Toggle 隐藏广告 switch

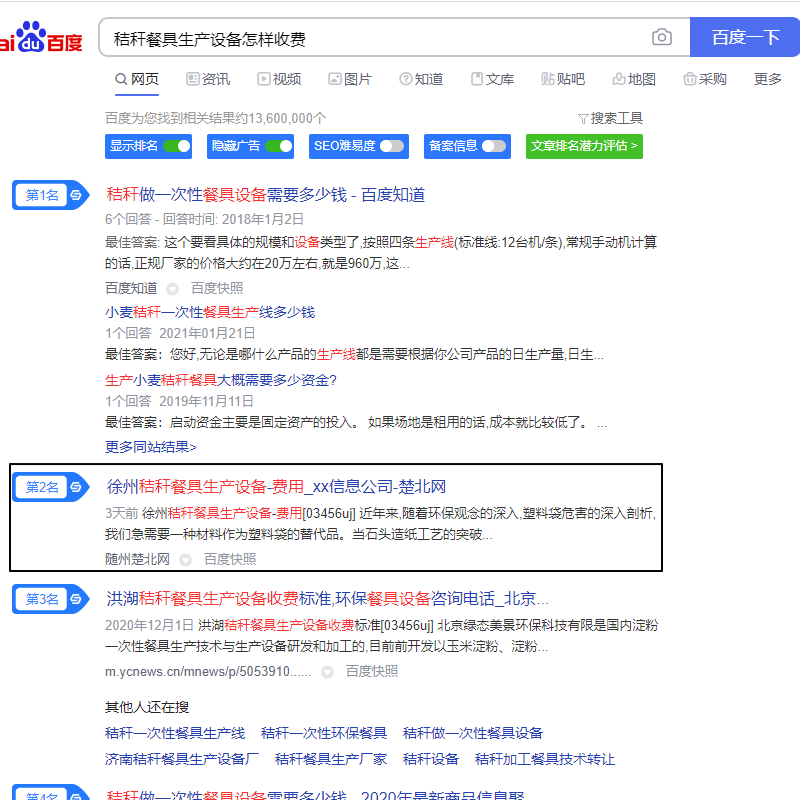click(279, 146)
